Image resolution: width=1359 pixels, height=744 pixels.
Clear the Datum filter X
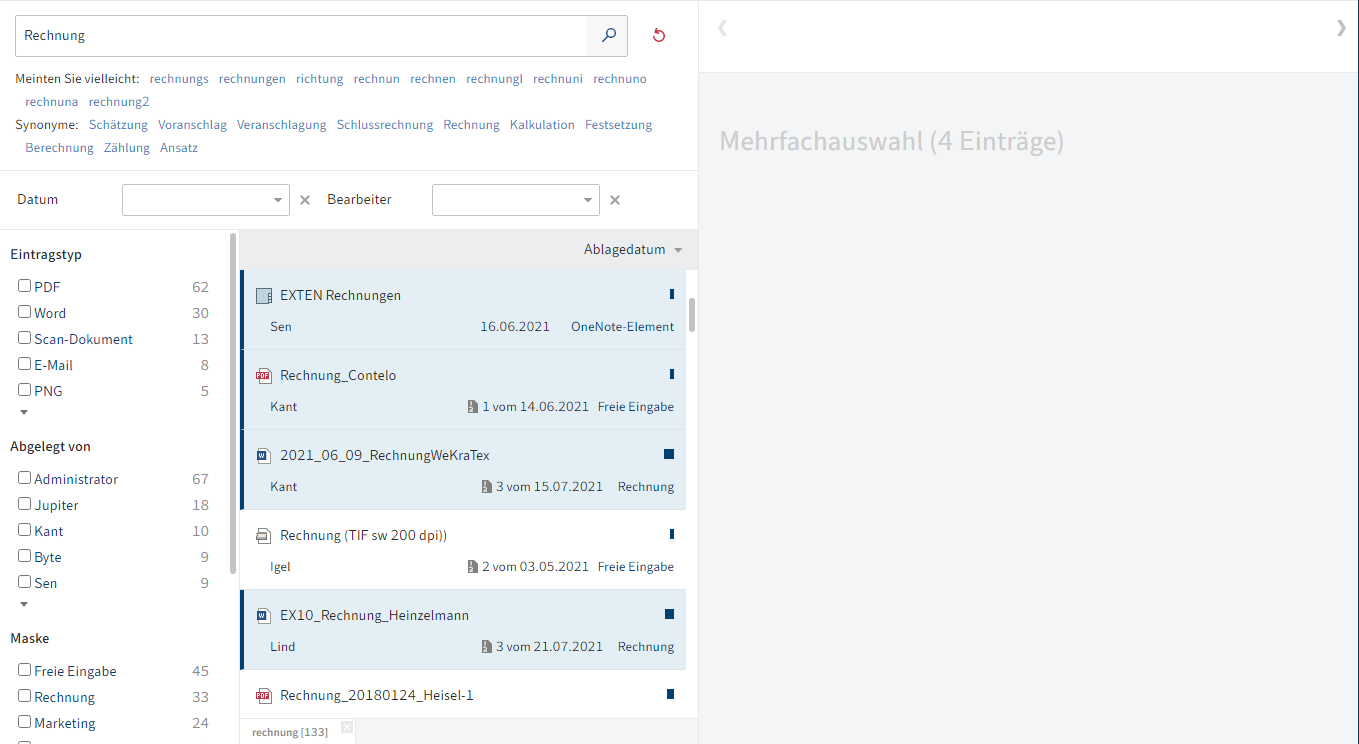point(305,200)
